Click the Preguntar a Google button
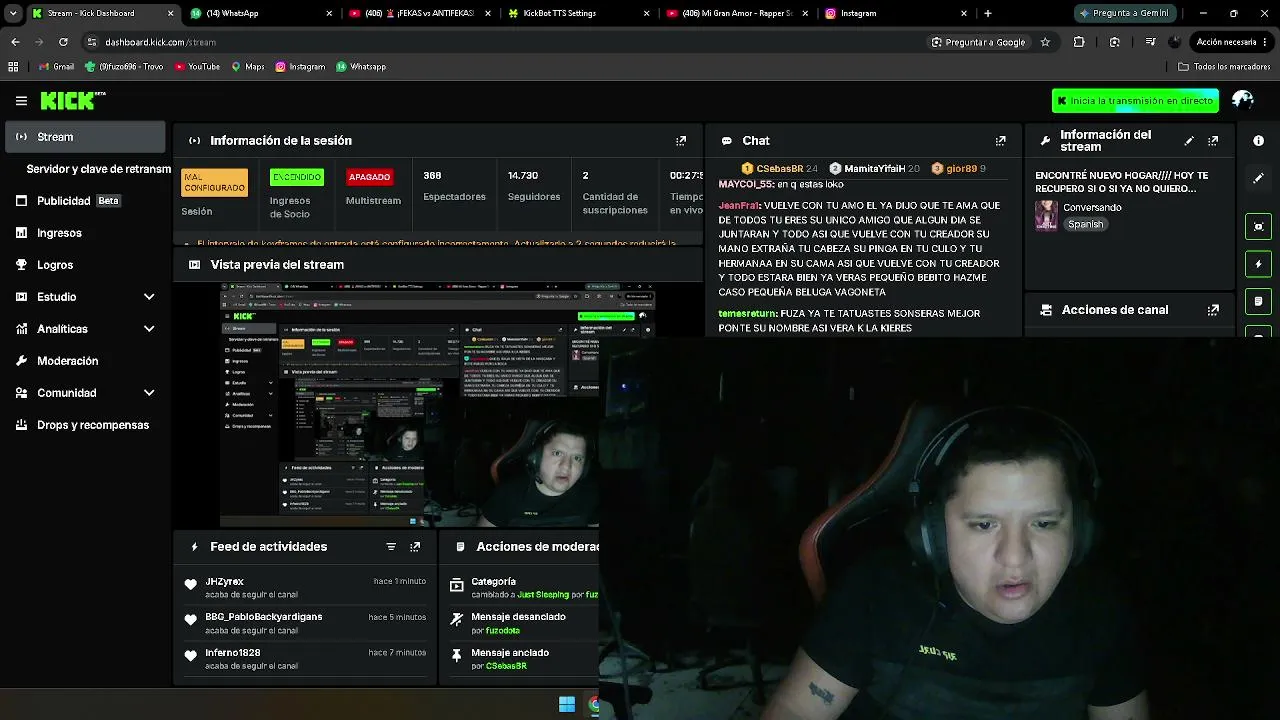 (x=978, y=42)
